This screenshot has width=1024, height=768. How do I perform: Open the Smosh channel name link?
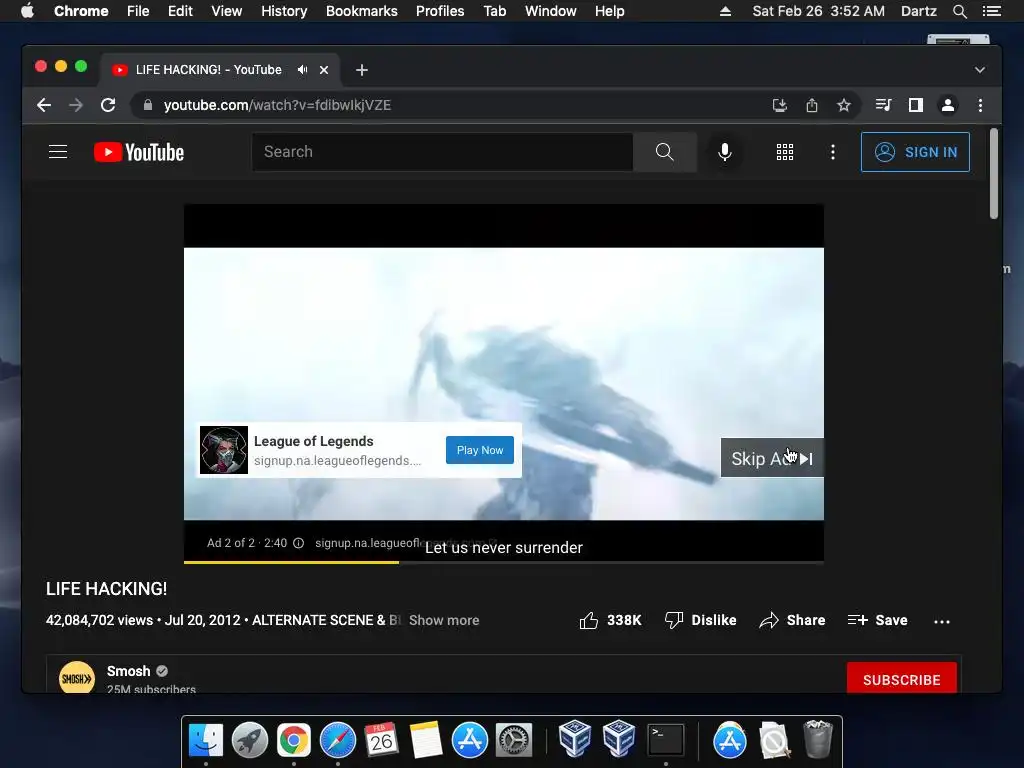click(x=129, y=671)
